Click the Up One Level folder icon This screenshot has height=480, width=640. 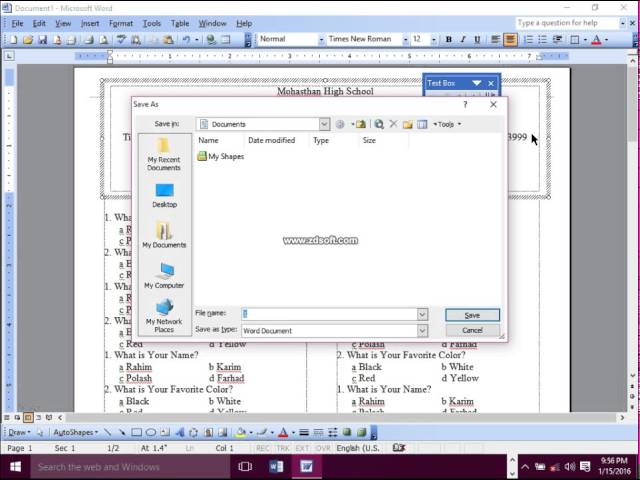coord(361,124)
